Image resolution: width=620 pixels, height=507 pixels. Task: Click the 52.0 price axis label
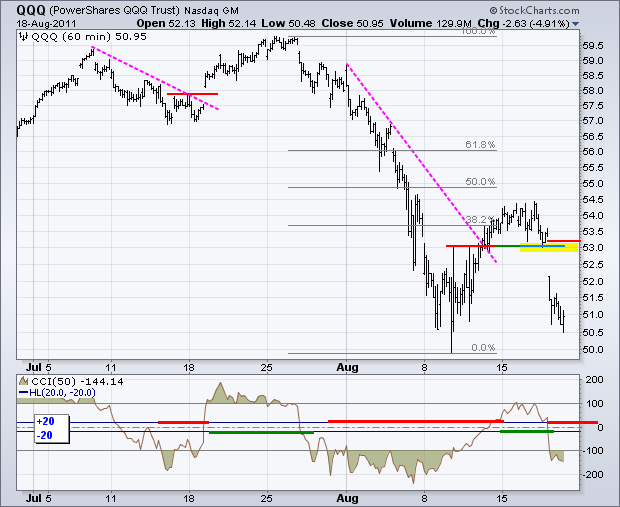coord(593,282)
